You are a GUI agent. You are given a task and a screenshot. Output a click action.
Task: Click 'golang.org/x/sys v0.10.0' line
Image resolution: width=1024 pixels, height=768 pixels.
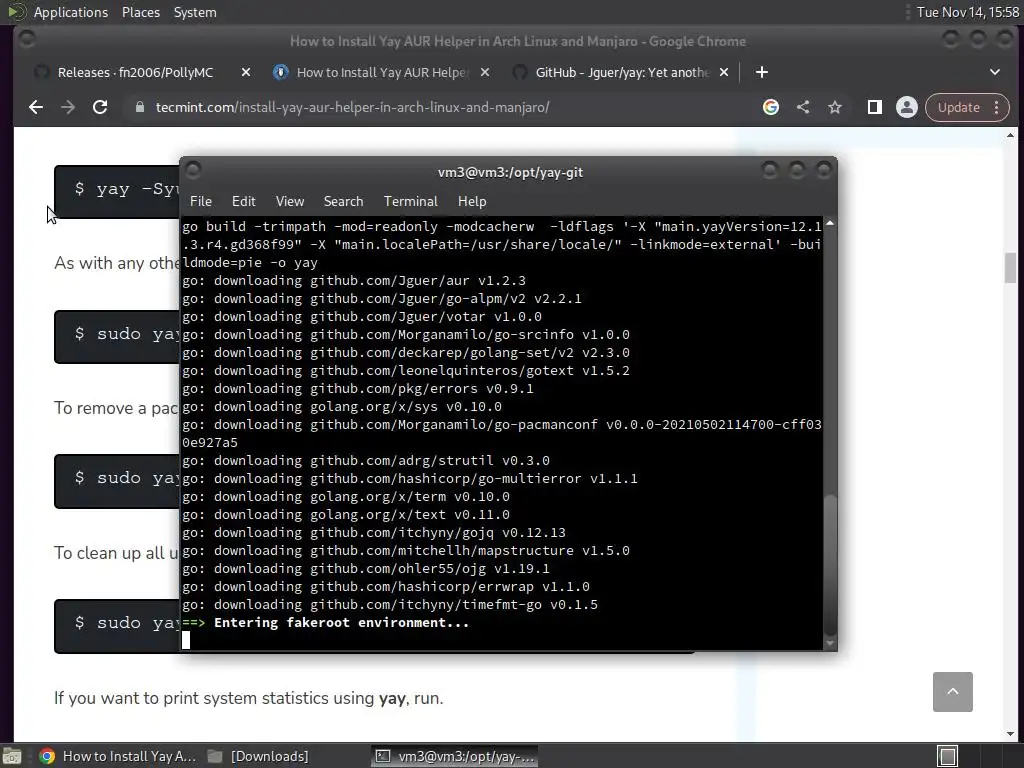click(342, 407)
